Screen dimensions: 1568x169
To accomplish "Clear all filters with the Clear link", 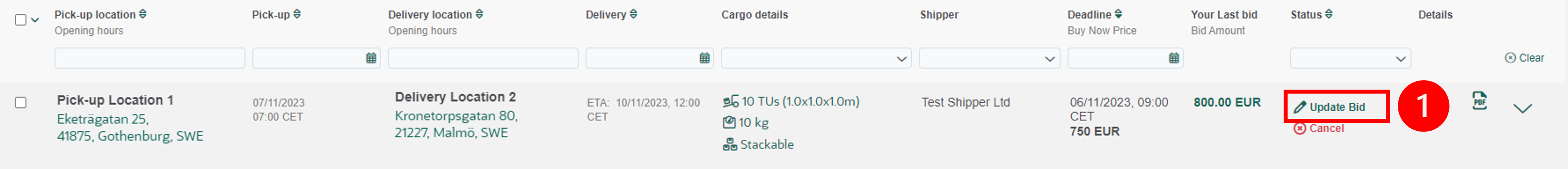I will 1524,58.
